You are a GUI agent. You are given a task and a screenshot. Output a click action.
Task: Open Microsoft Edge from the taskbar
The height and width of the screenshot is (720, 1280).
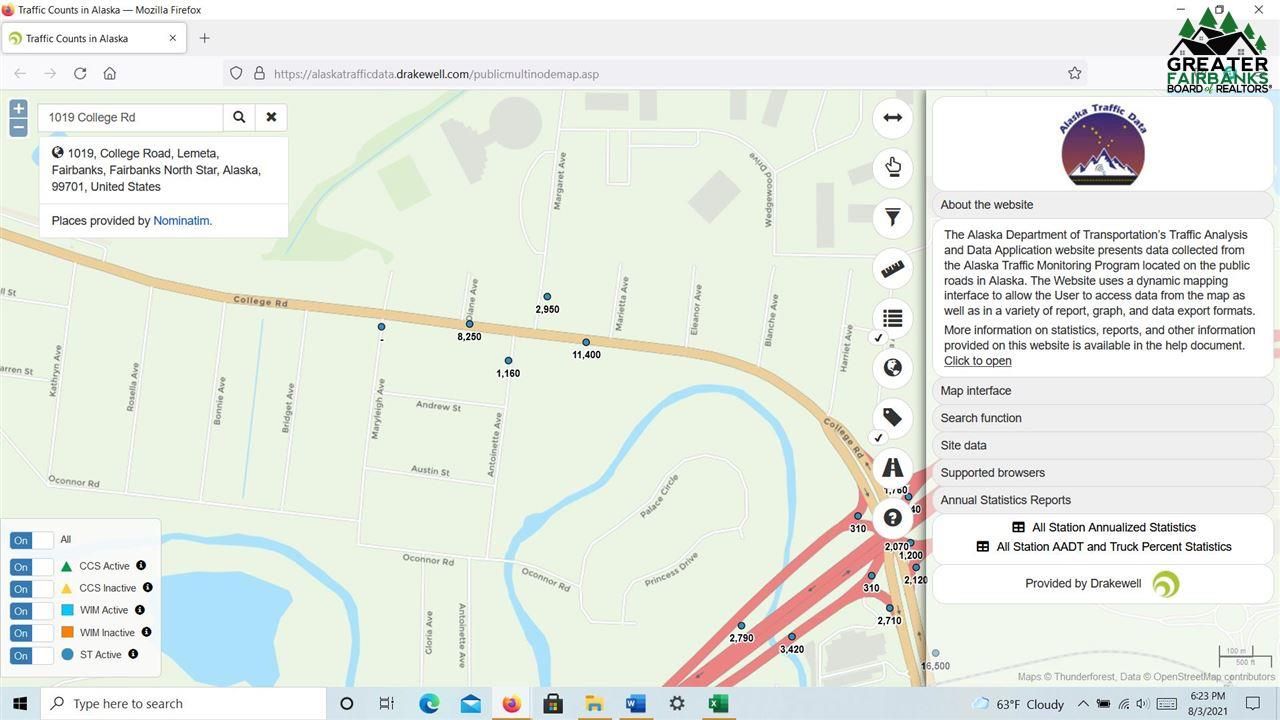(429, 703)
